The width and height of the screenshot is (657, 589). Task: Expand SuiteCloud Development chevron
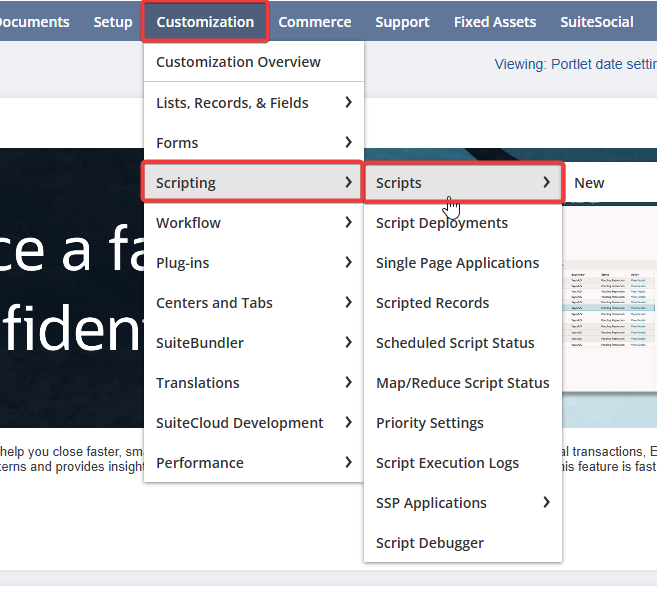[348, 423]
